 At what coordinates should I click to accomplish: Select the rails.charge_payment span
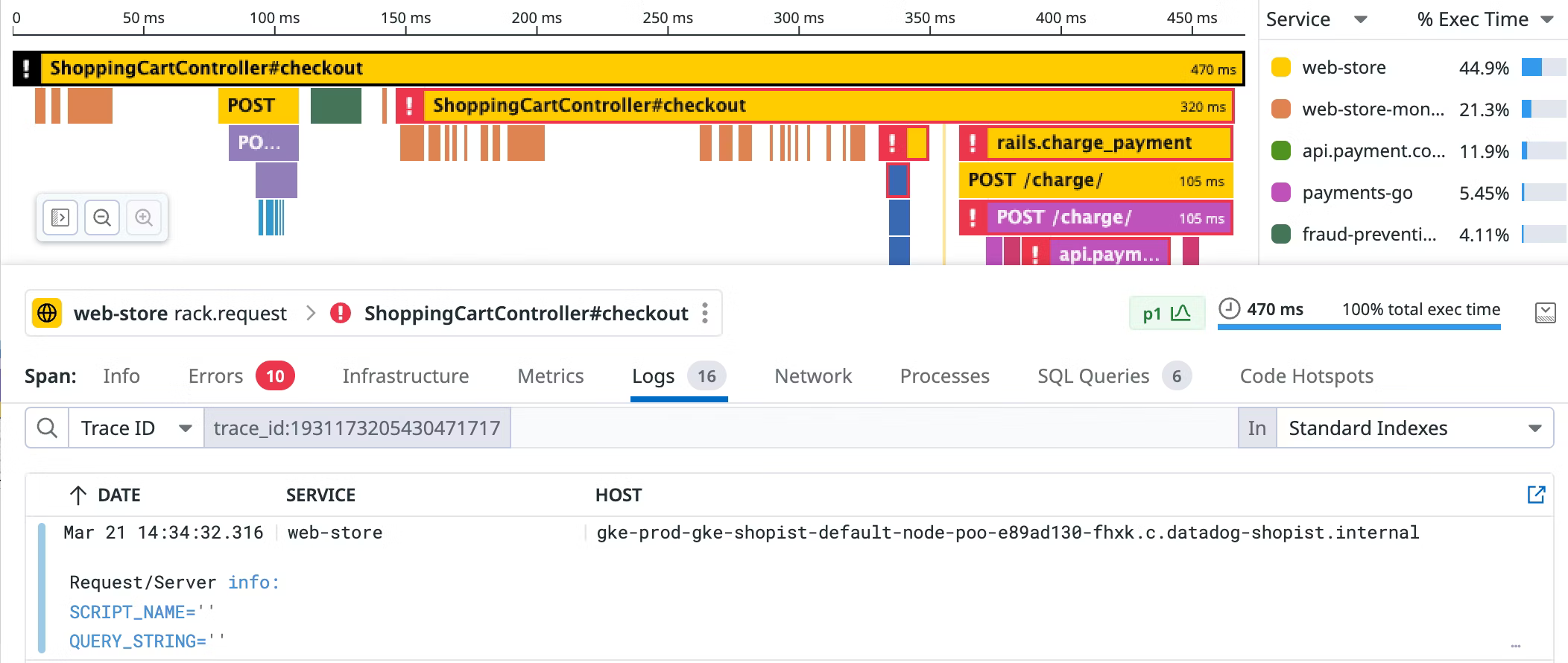pos(1094,143)
